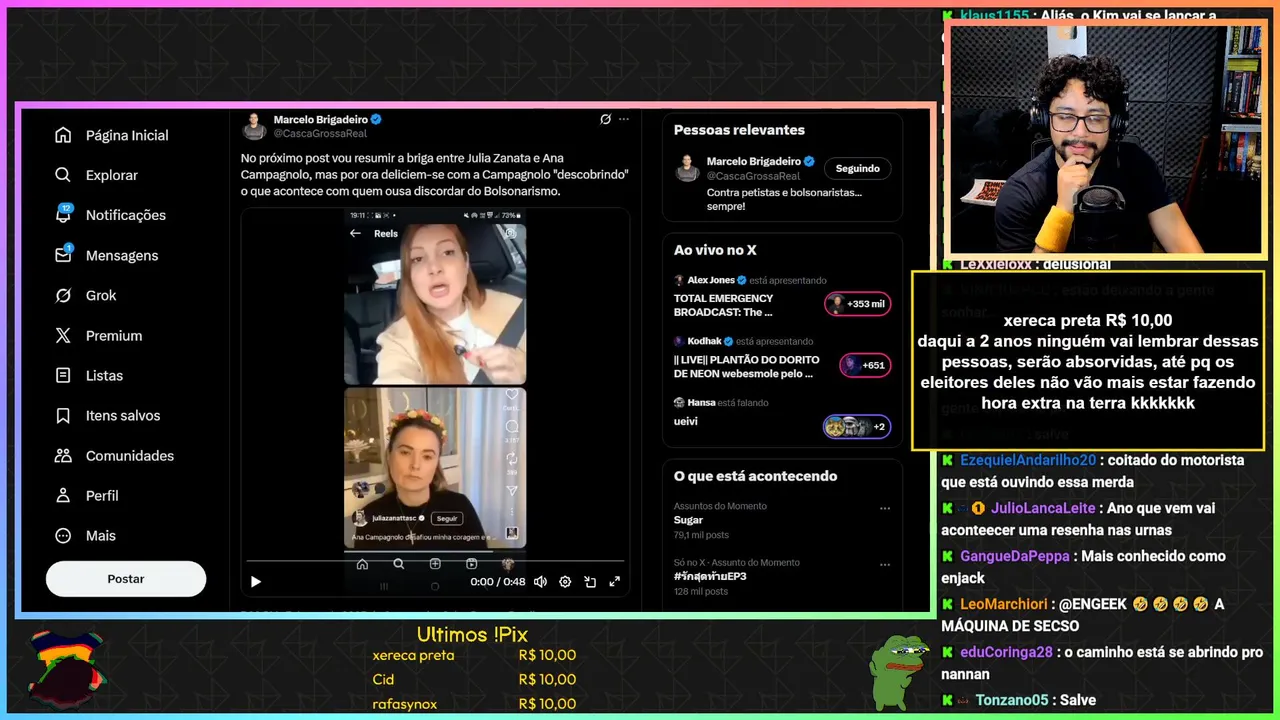Viewport: 1280px width, 720px height.
Task: Open Grok icon in sidebar
Action: (63, 295)
